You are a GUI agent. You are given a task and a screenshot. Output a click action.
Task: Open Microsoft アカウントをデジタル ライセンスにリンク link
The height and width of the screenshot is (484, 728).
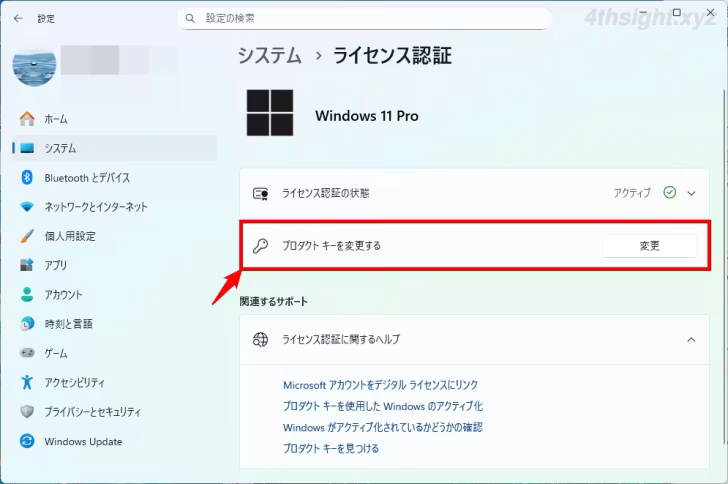click(380, 385)
